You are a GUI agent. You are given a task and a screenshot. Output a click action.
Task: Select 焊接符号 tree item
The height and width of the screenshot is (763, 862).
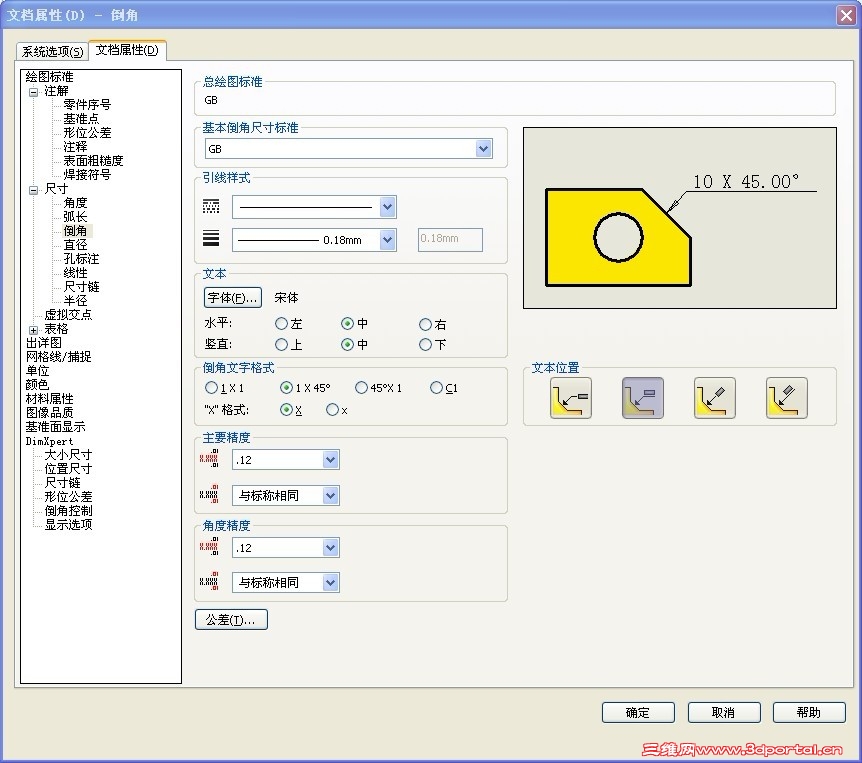(87, 175)
